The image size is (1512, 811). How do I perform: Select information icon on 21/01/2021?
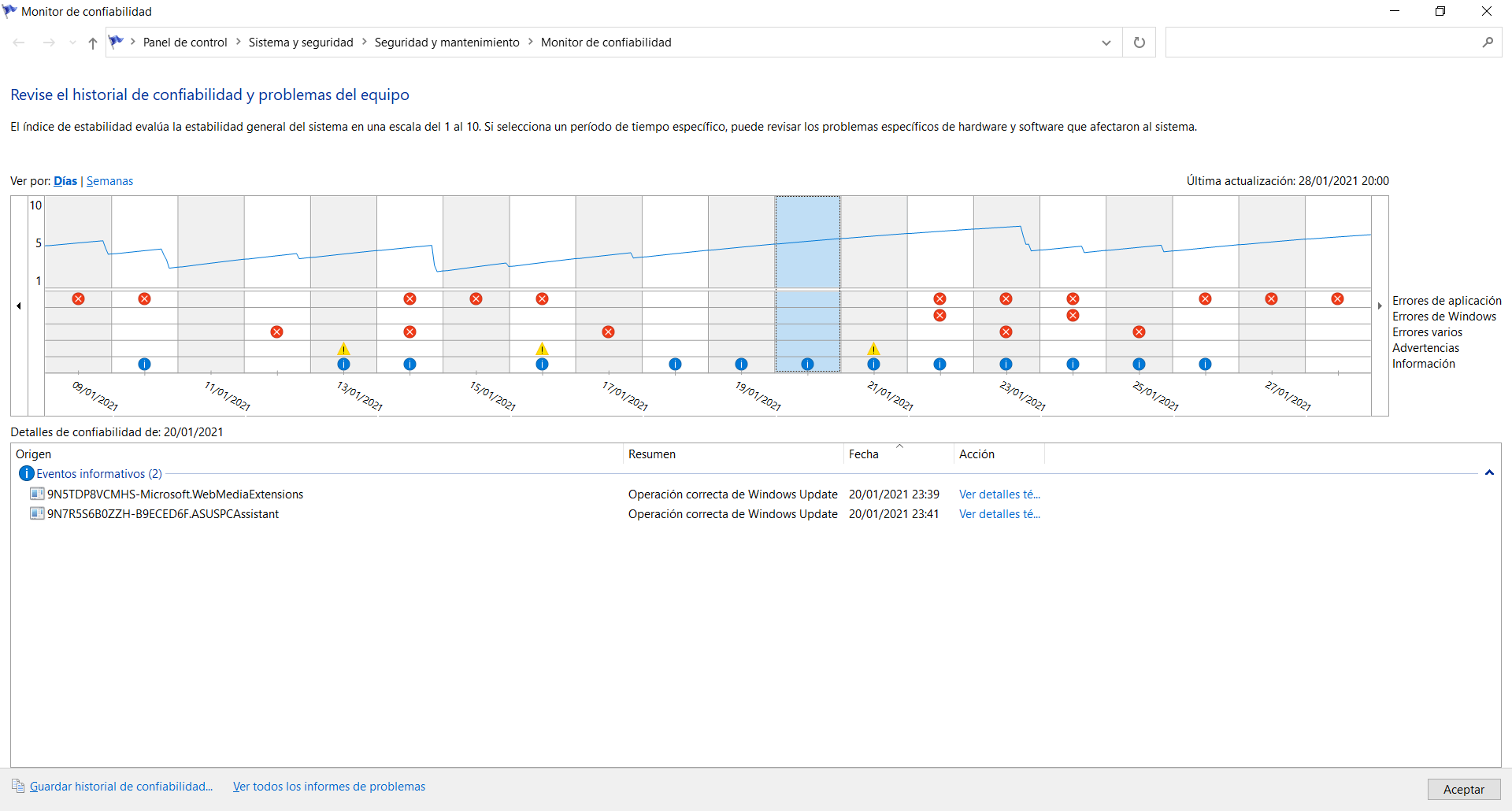pos(873,364)
